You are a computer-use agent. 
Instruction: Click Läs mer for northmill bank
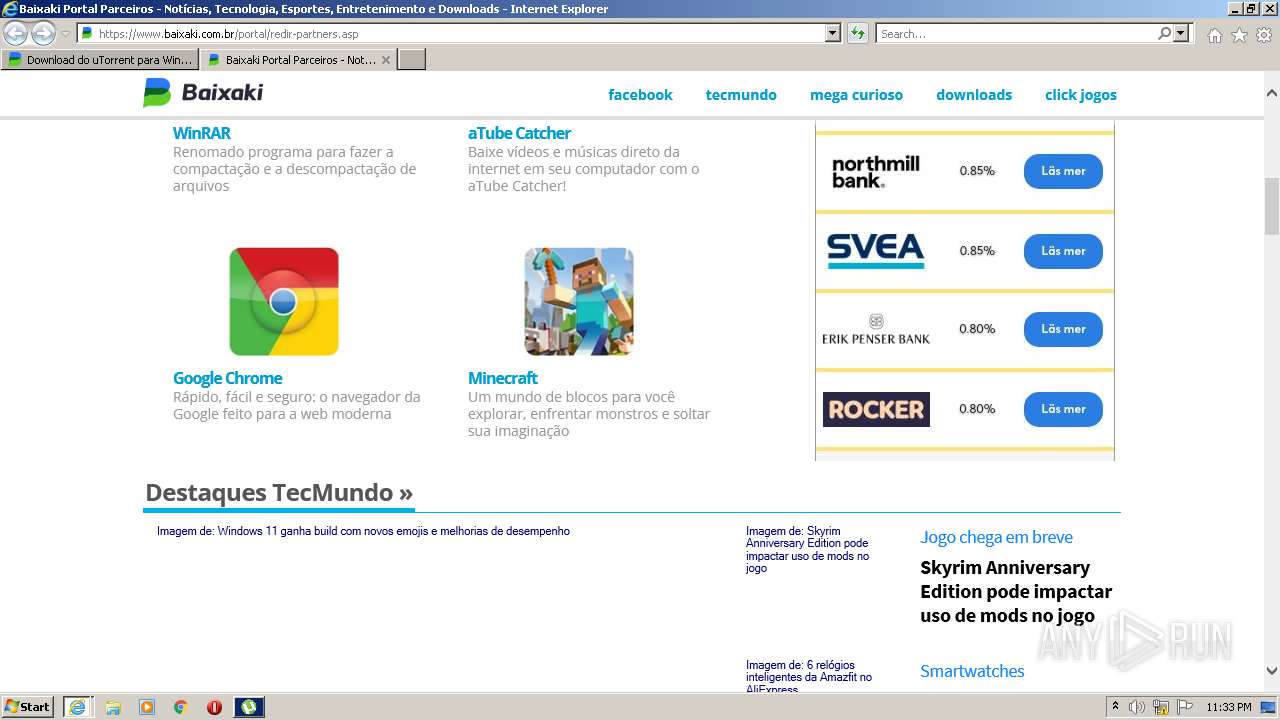pos(1063,171)
